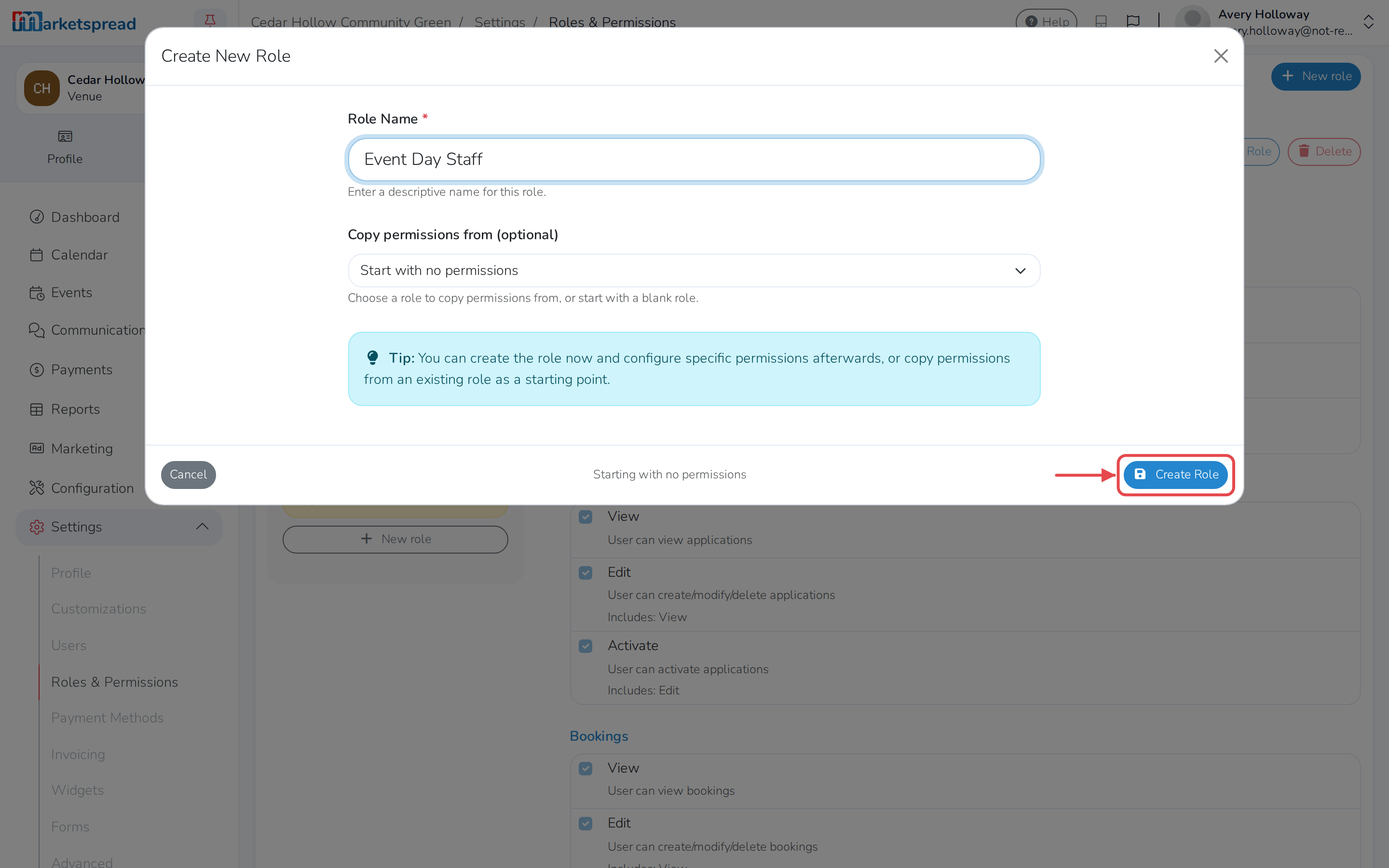Click the Create Role button
This screenshot has height=868, width=1389.
(1175, 474)
